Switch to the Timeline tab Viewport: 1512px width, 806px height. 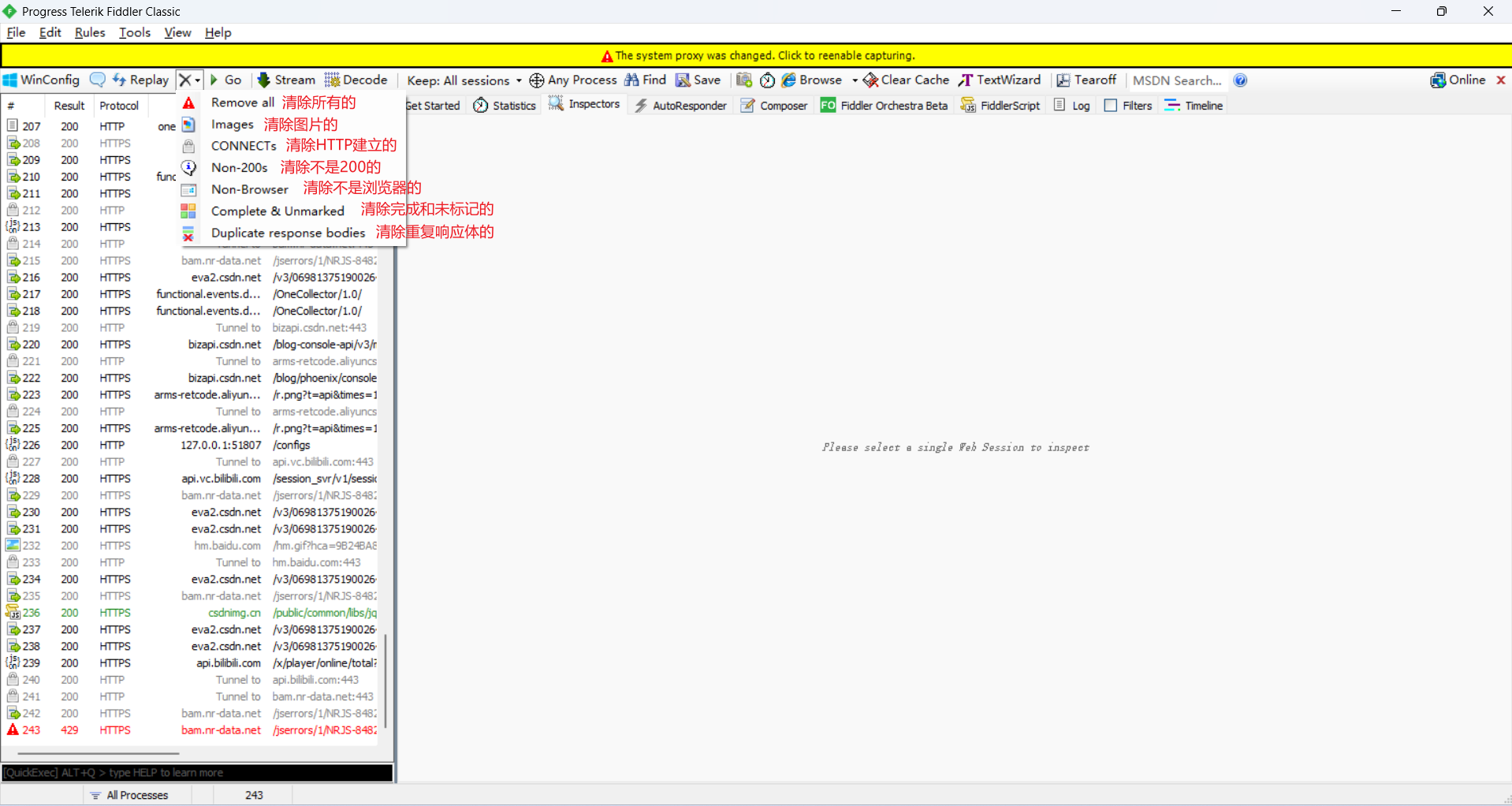(x=1194, y=106)
